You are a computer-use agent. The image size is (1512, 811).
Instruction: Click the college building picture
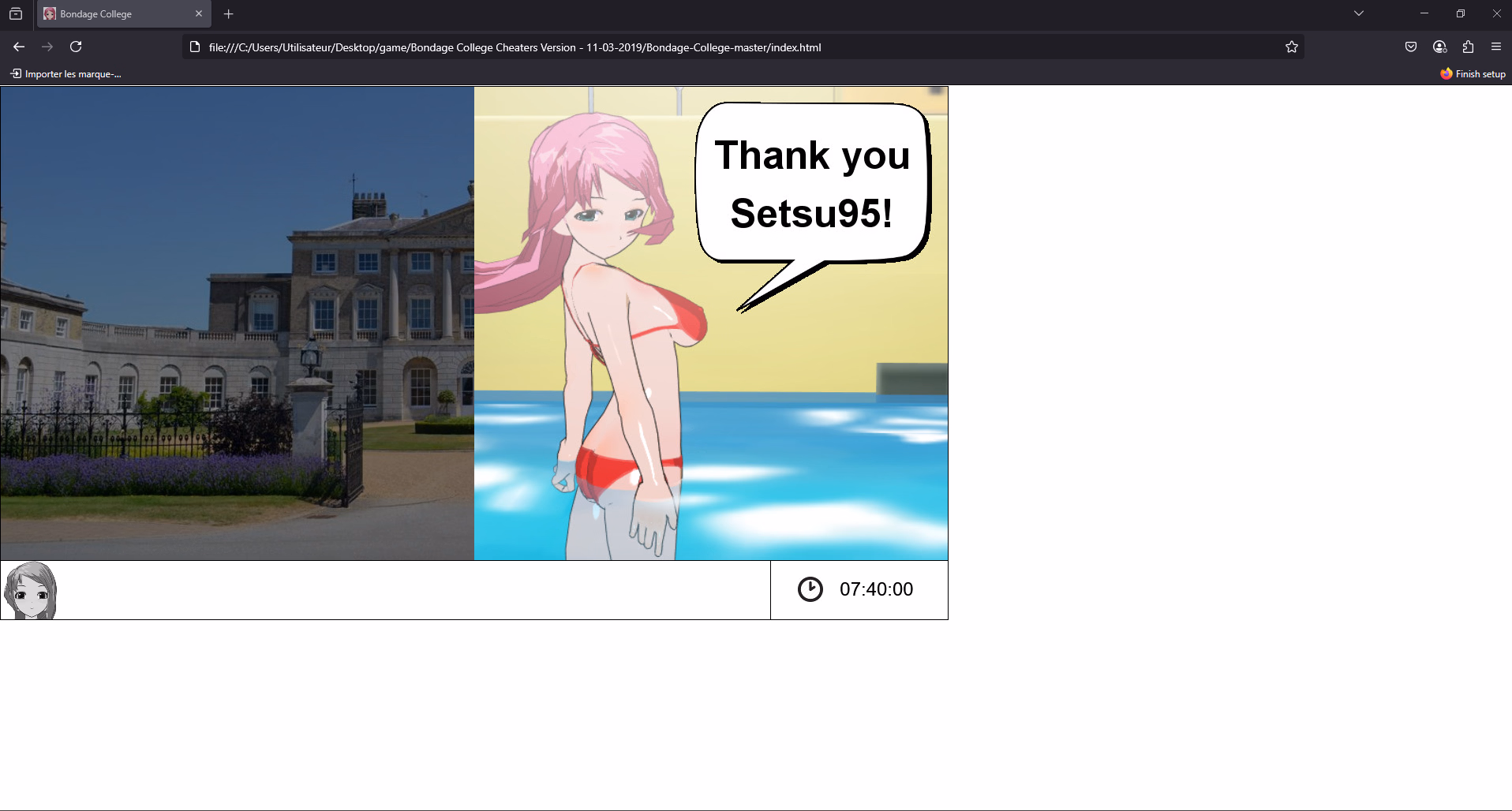coord(237,323)
